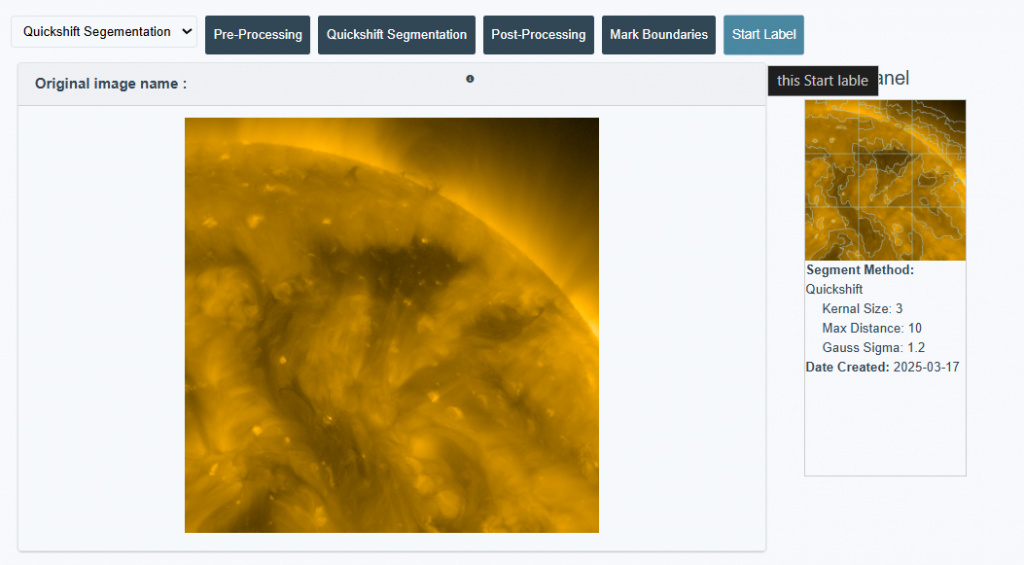Open the Quickshift Segementation method dropdown

point(103,32)
